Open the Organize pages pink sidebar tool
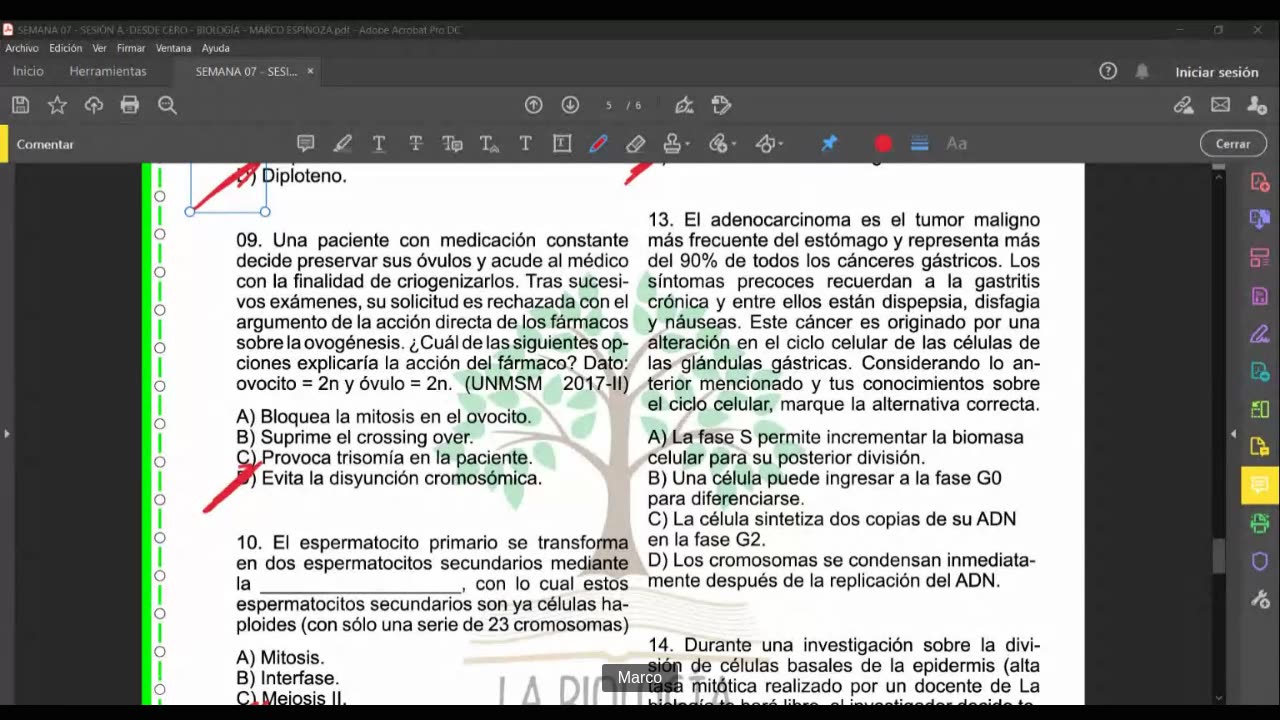 point(1260,258)
